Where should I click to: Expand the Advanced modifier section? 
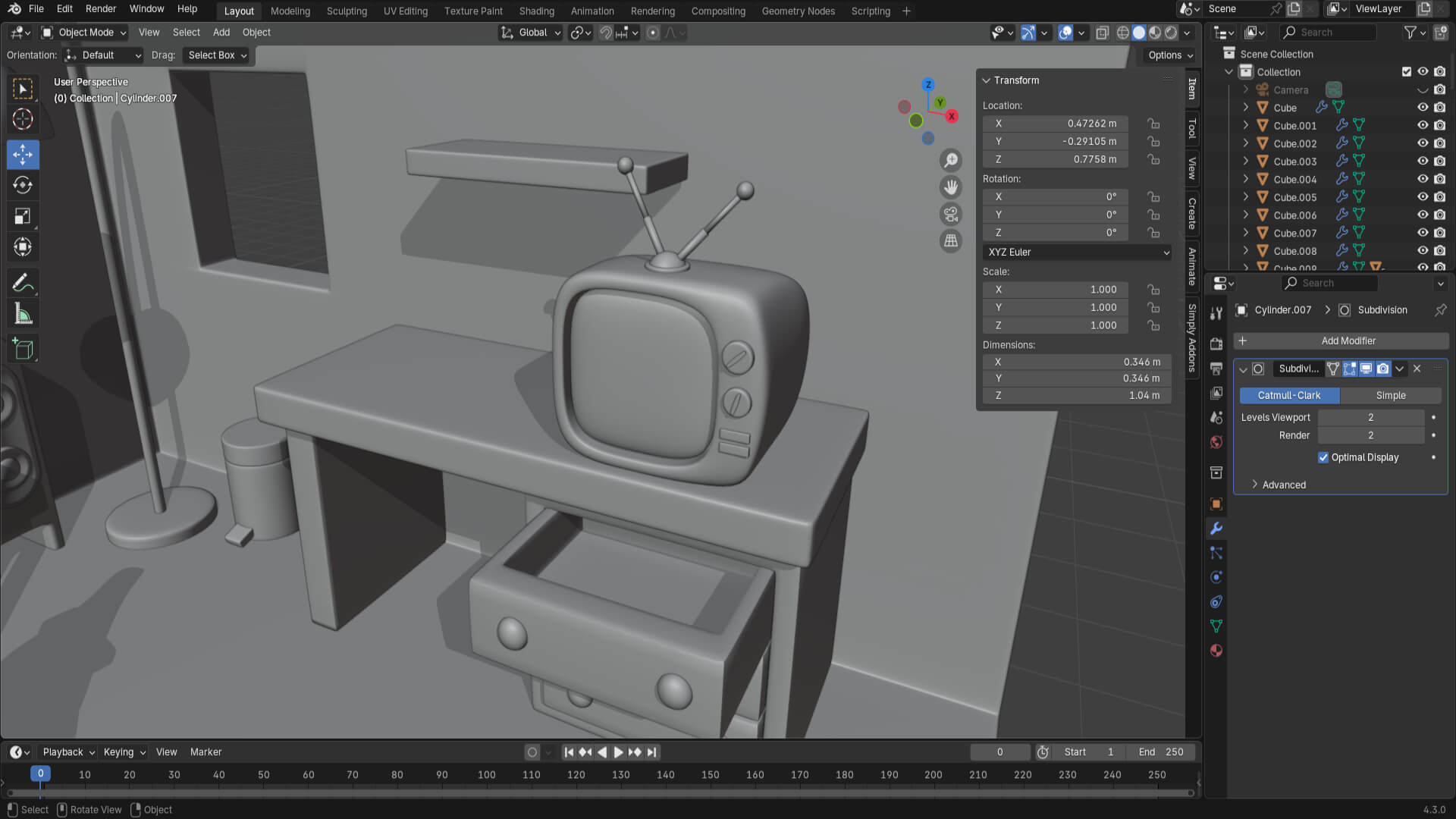[1283, 485]
